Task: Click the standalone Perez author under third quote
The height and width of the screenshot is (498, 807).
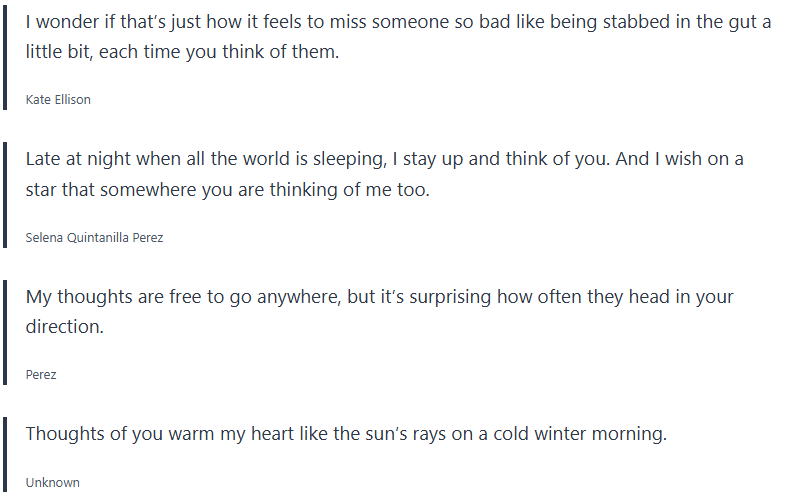Action: 41,375
